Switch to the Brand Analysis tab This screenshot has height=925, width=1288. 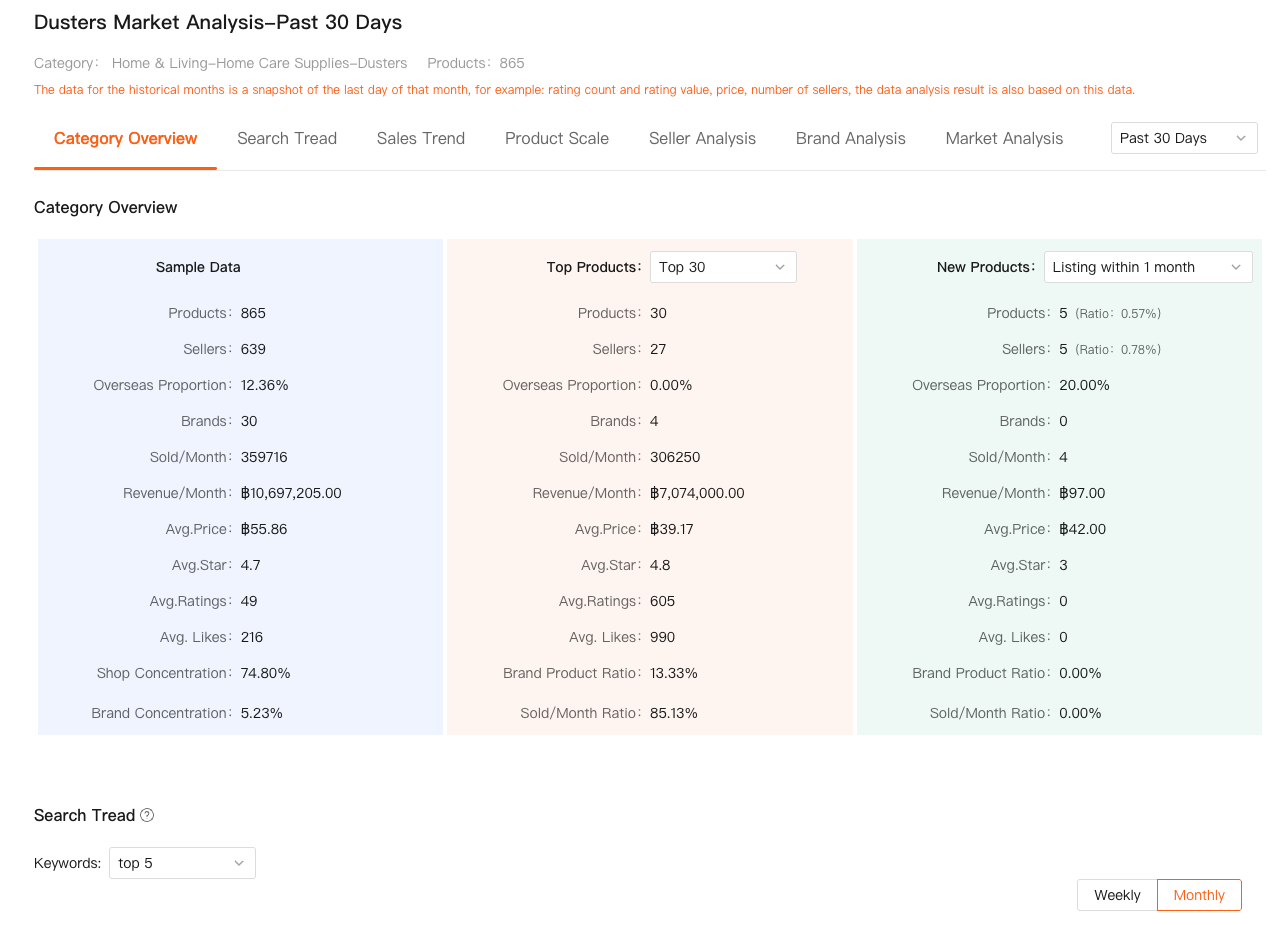point(851,138)
